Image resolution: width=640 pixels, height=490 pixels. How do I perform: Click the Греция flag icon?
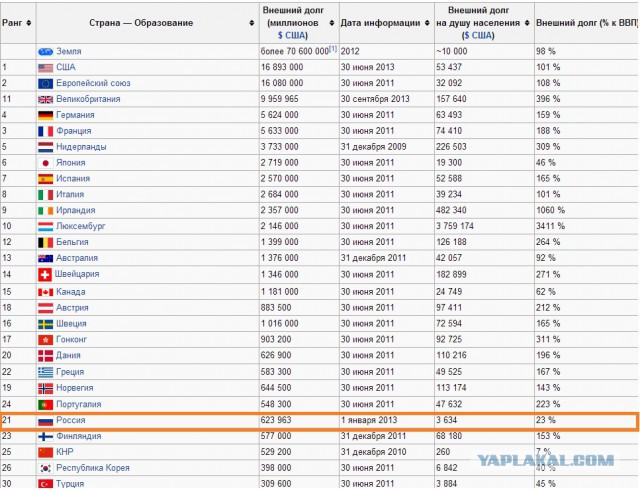pos(45,372)
